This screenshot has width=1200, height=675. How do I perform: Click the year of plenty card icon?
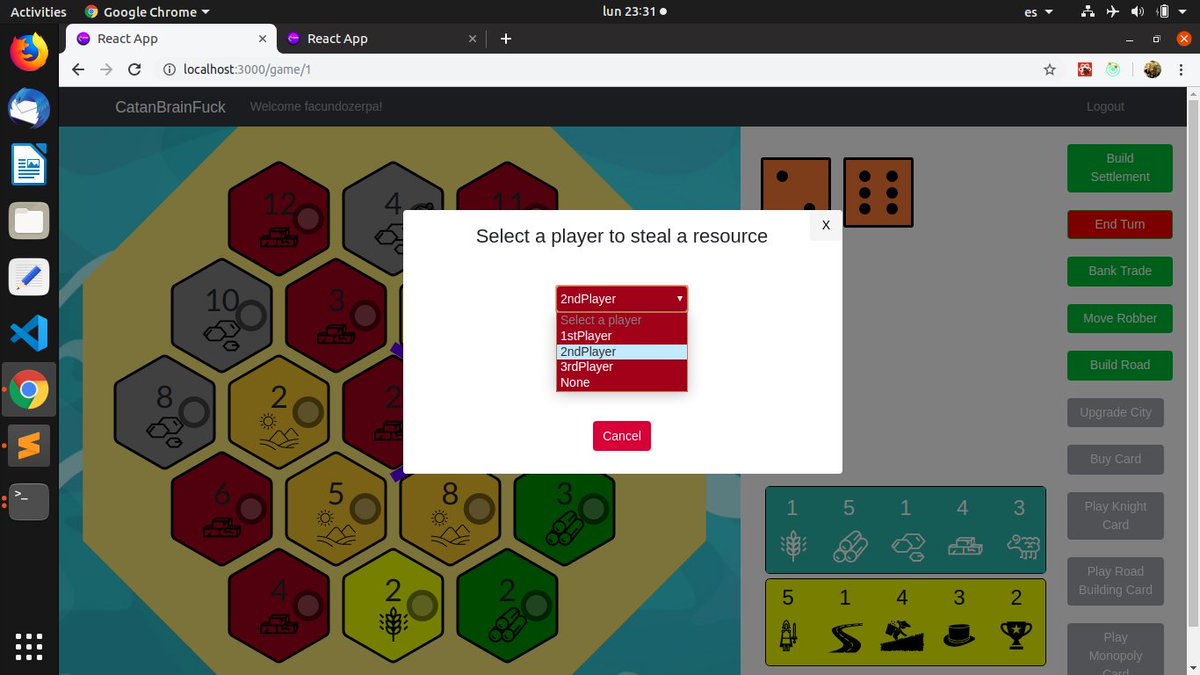pyautogui.click(x=903, y=636)
